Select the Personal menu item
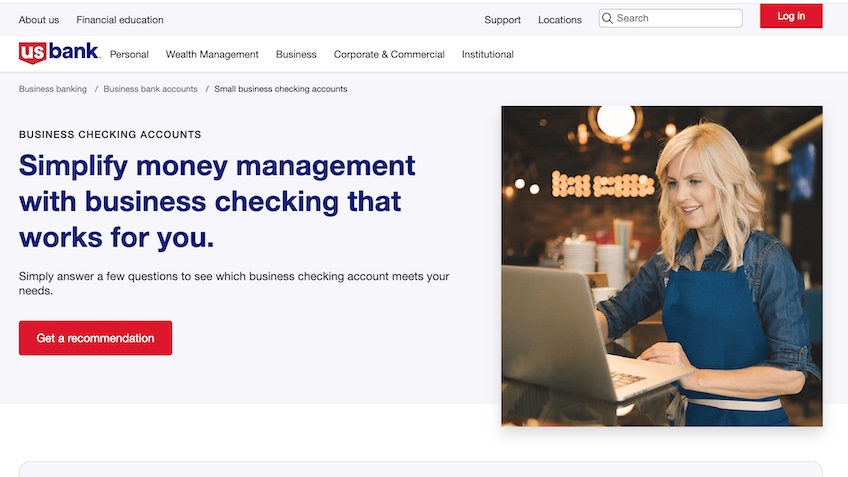The image size is (848, 477). pos(129,55)
